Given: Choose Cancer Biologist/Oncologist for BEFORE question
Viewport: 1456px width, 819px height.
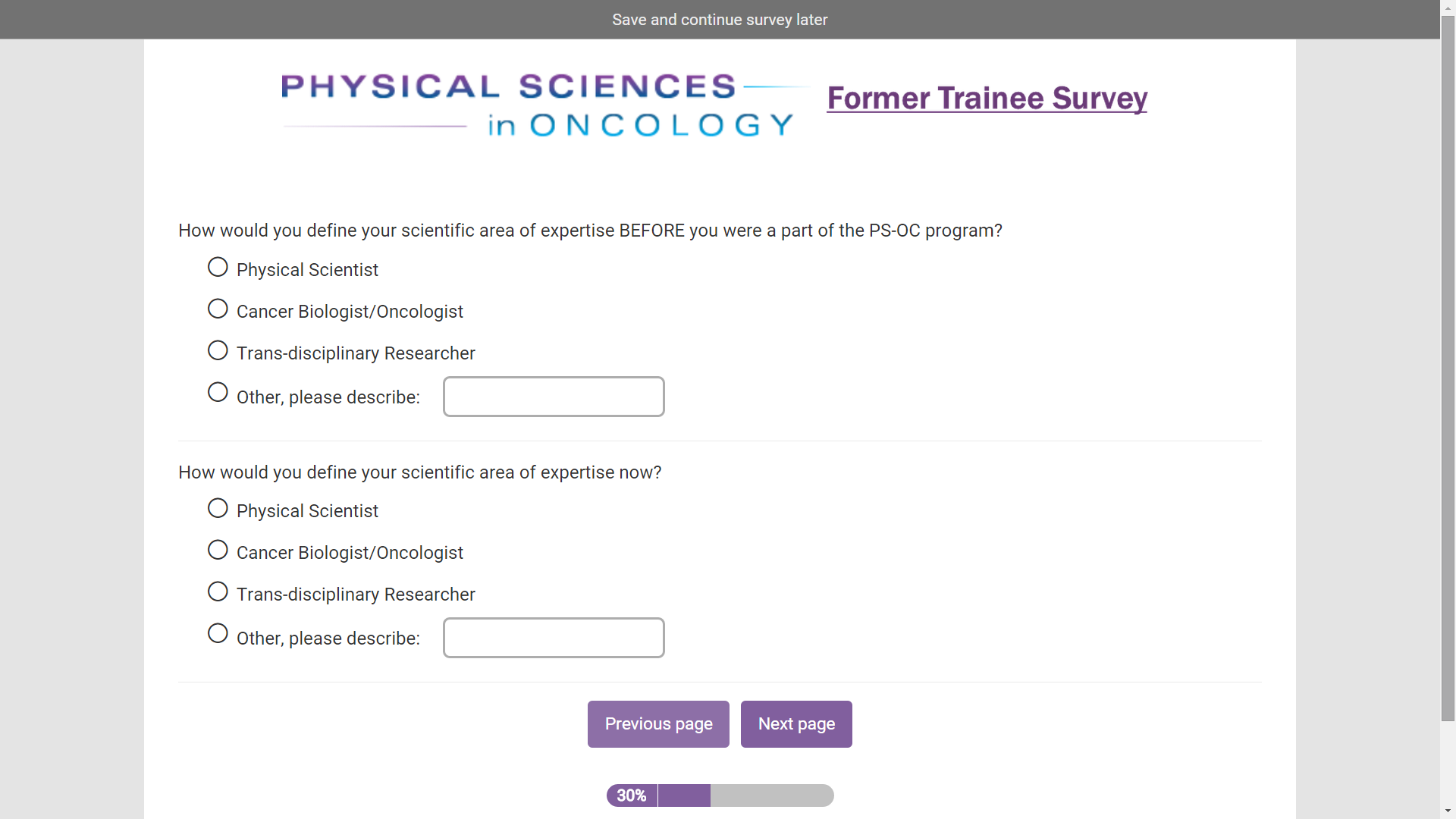Looking at the screenshot, I should click(218, 309).
